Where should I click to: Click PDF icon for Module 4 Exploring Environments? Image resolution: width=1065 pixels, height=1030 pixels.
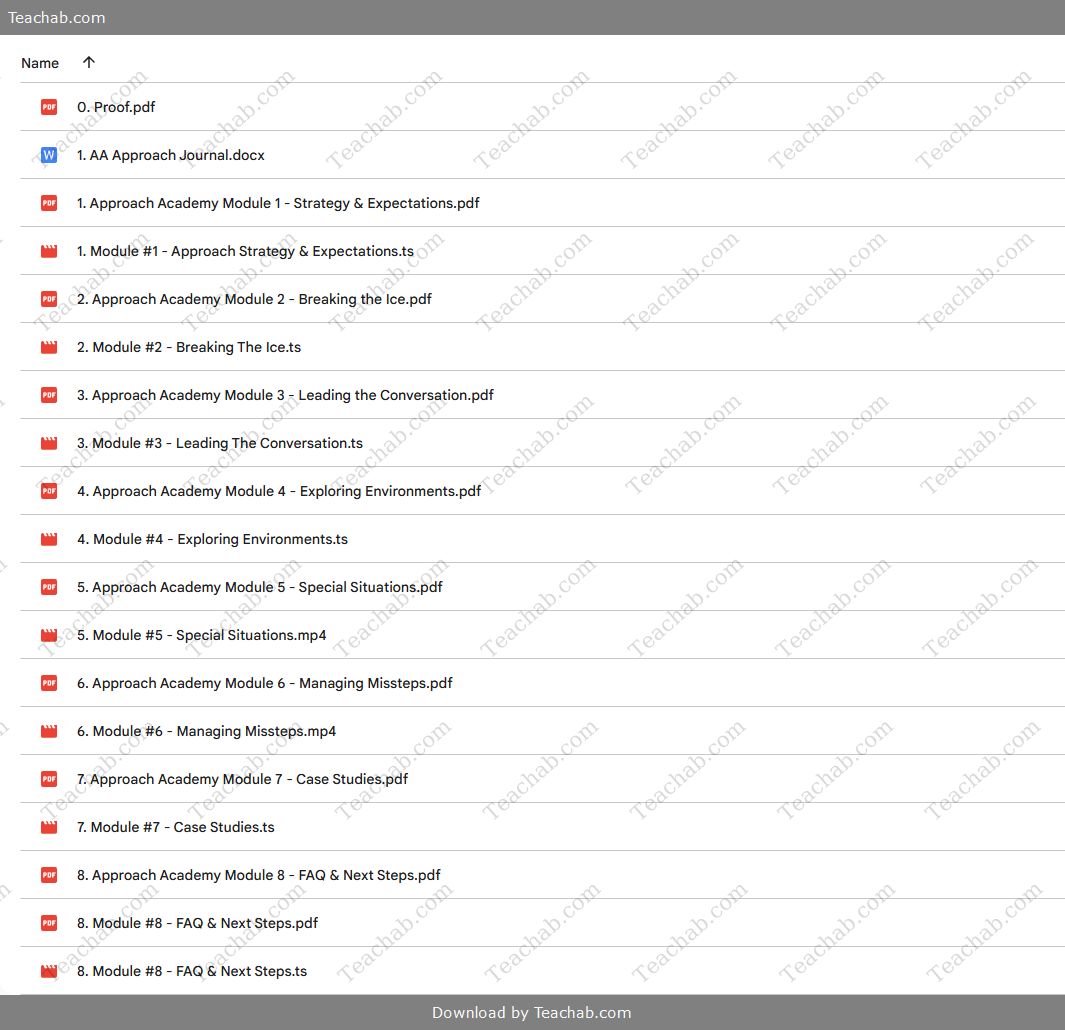(x=49, y=491)
